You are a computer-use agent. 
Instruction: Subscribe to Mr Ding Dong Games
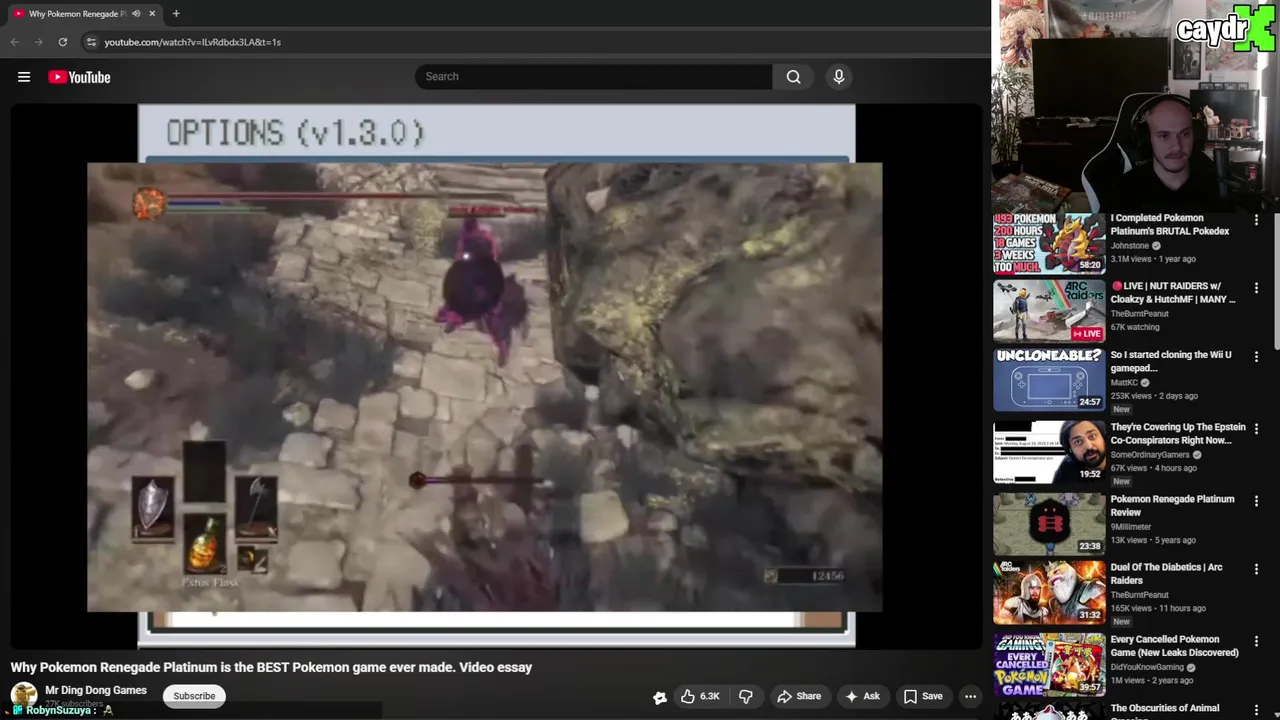coord(194,696)
